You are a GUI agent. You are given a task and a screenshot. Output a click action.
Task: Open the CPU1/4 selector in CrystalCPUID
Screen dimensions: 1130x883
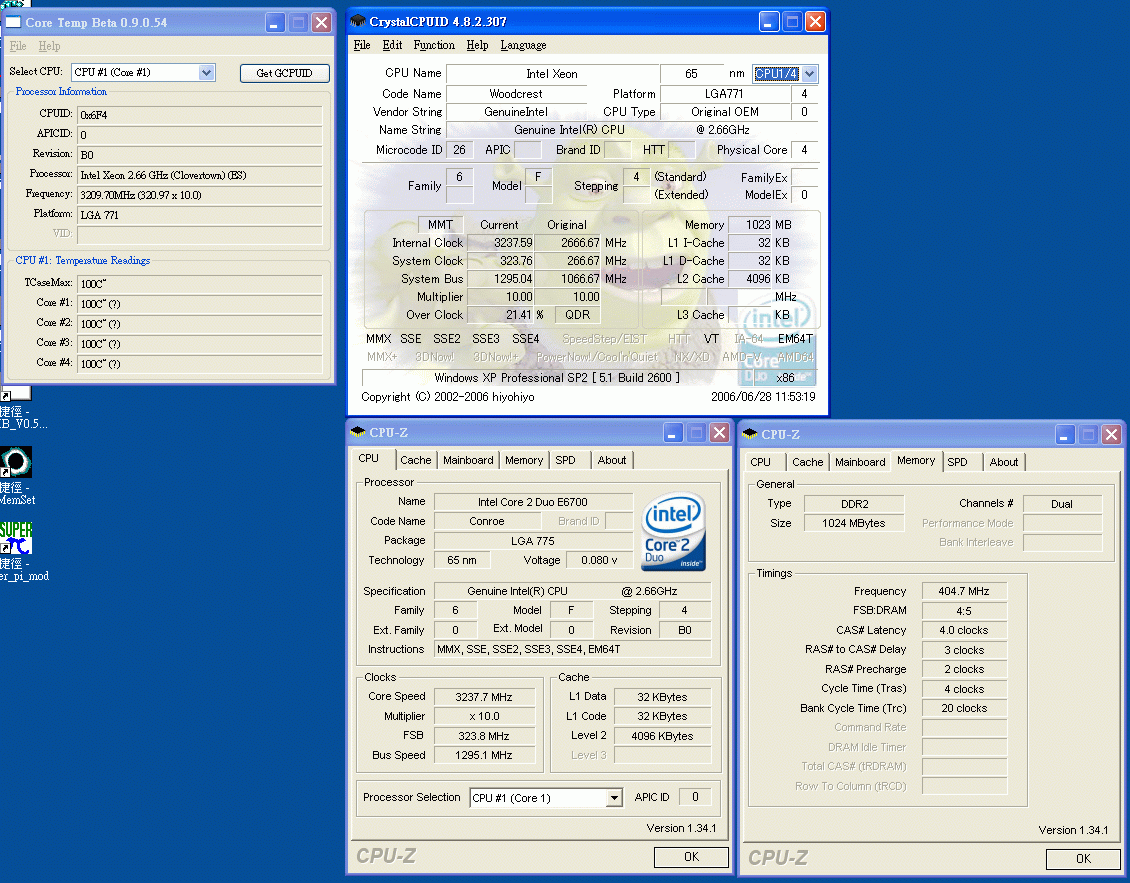pos(809,73)
